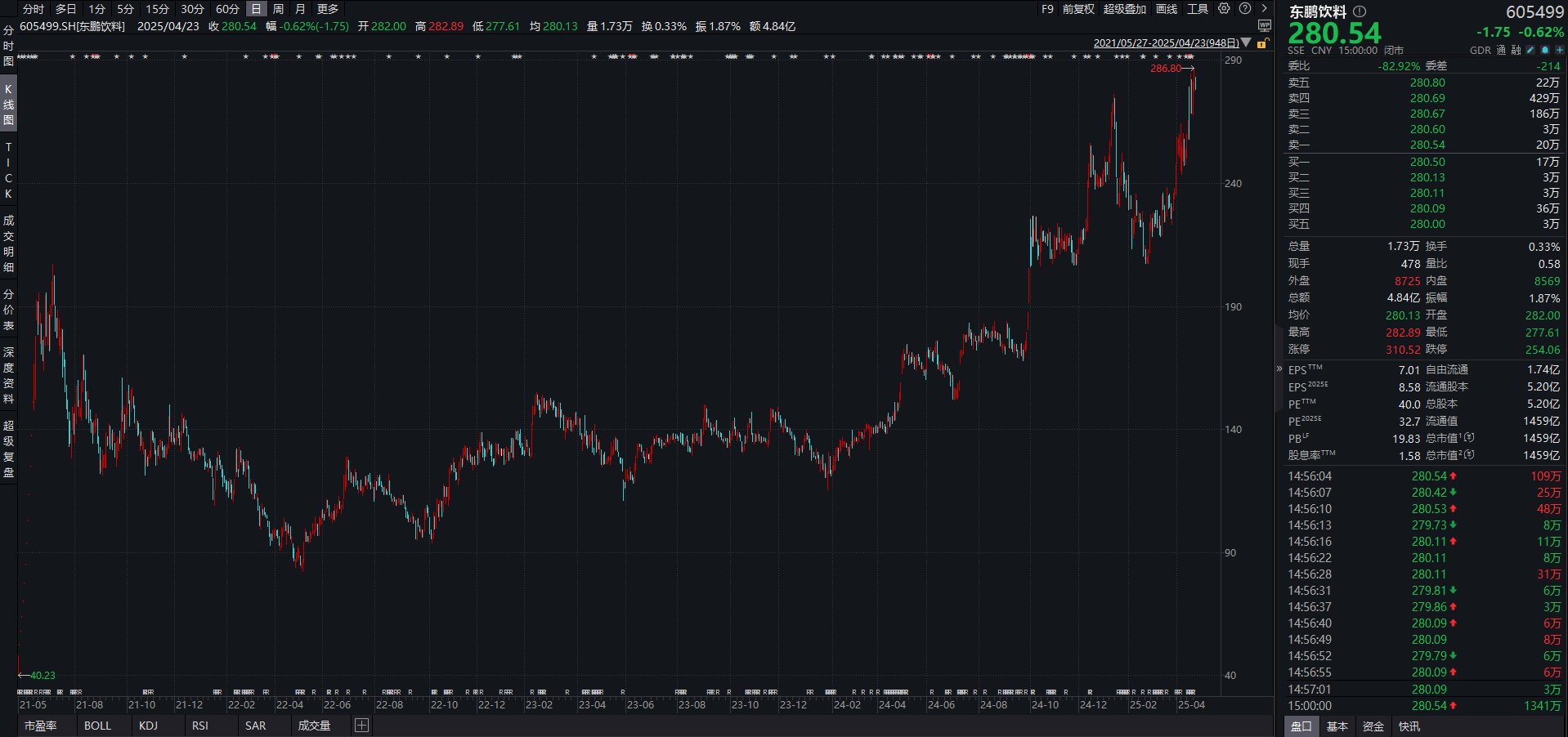Toggle the date range lock icon
Screen dimensions: 1568x737
pos(1263,42)
